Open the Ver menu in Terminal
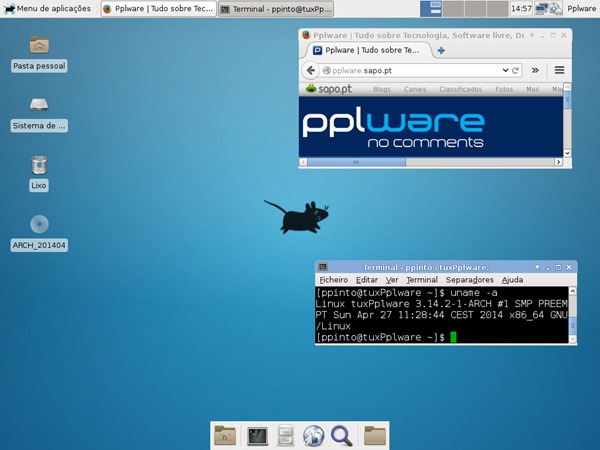 coord(392,280)
